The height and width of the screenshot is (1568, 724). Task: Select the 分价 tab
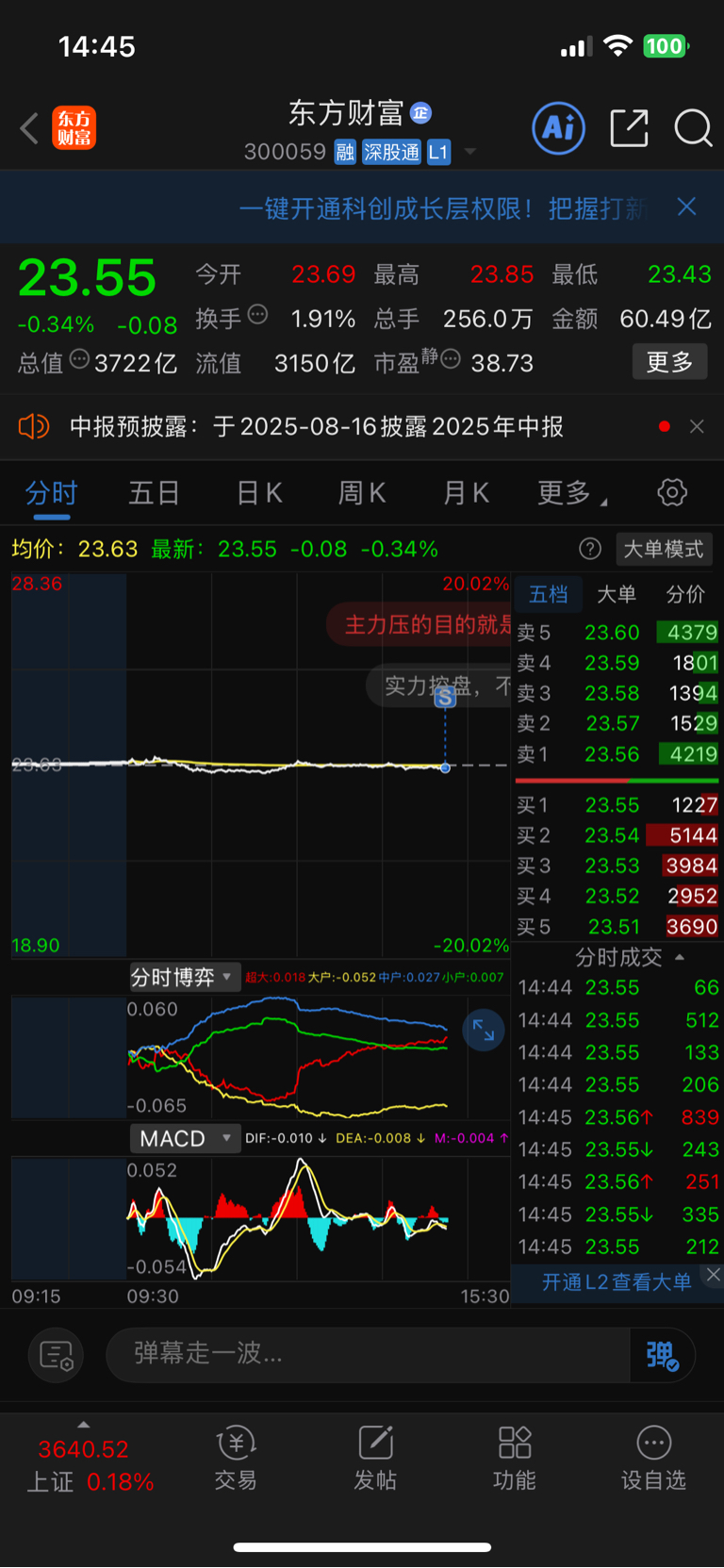pos(685,594)
